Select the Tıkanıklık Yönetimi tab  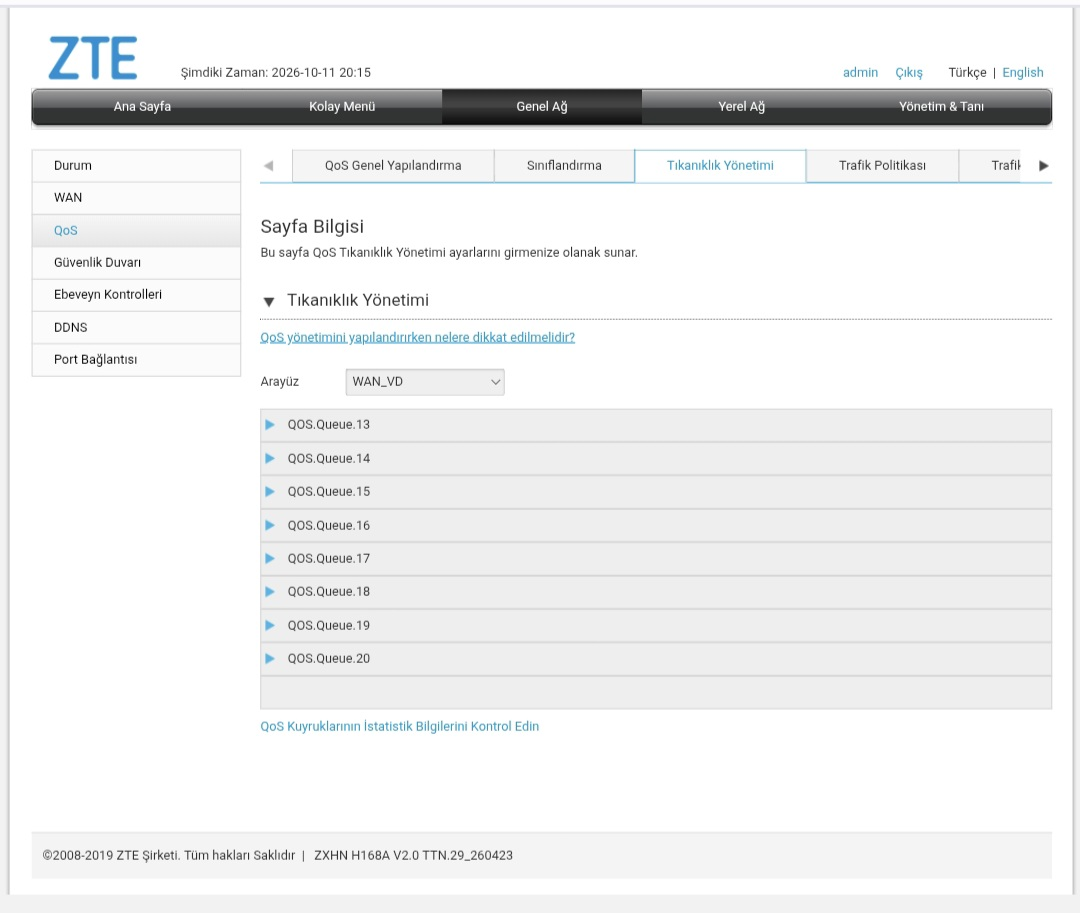point(720,166)
